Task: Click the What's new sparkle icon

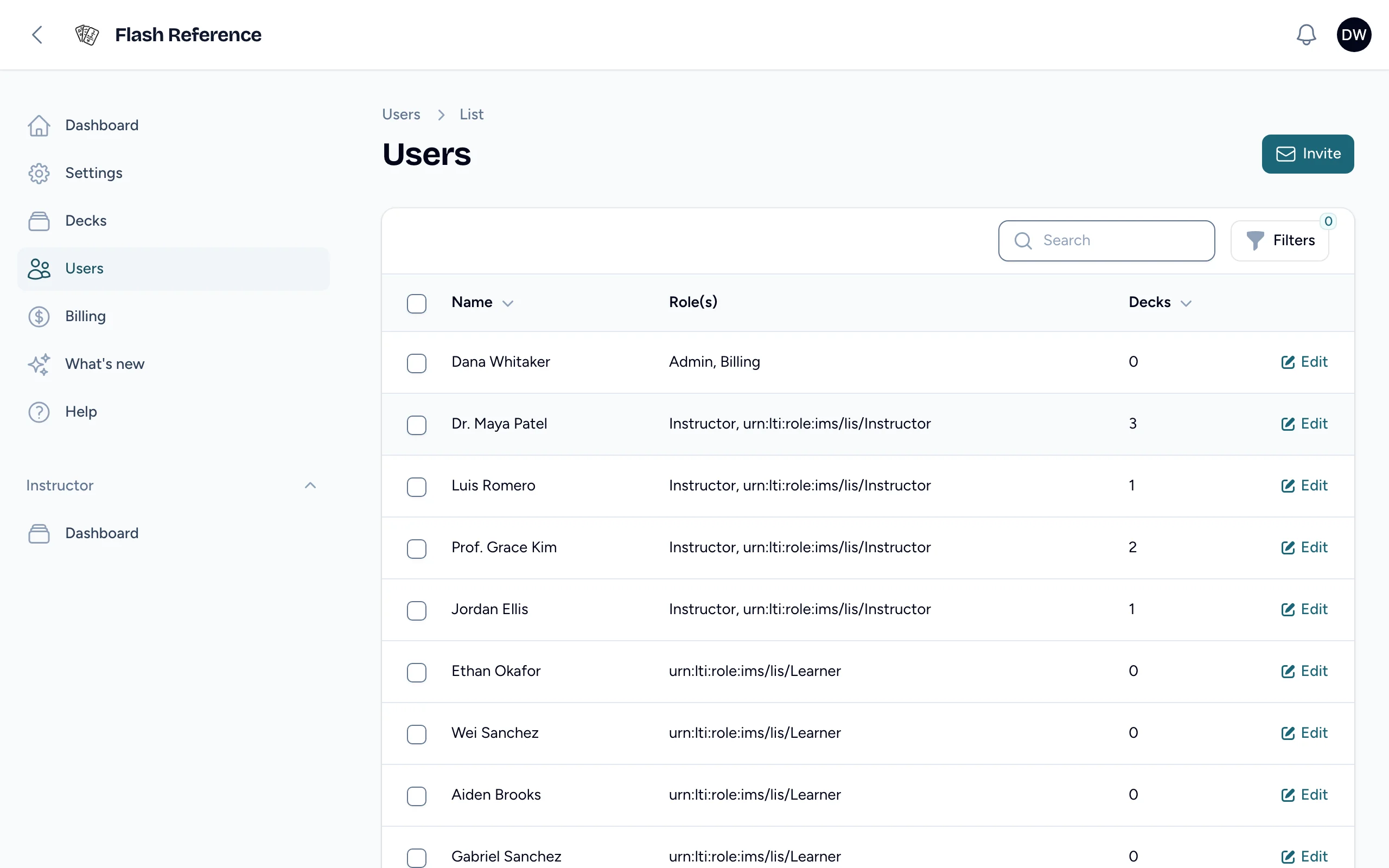Action: pos(39,364)
